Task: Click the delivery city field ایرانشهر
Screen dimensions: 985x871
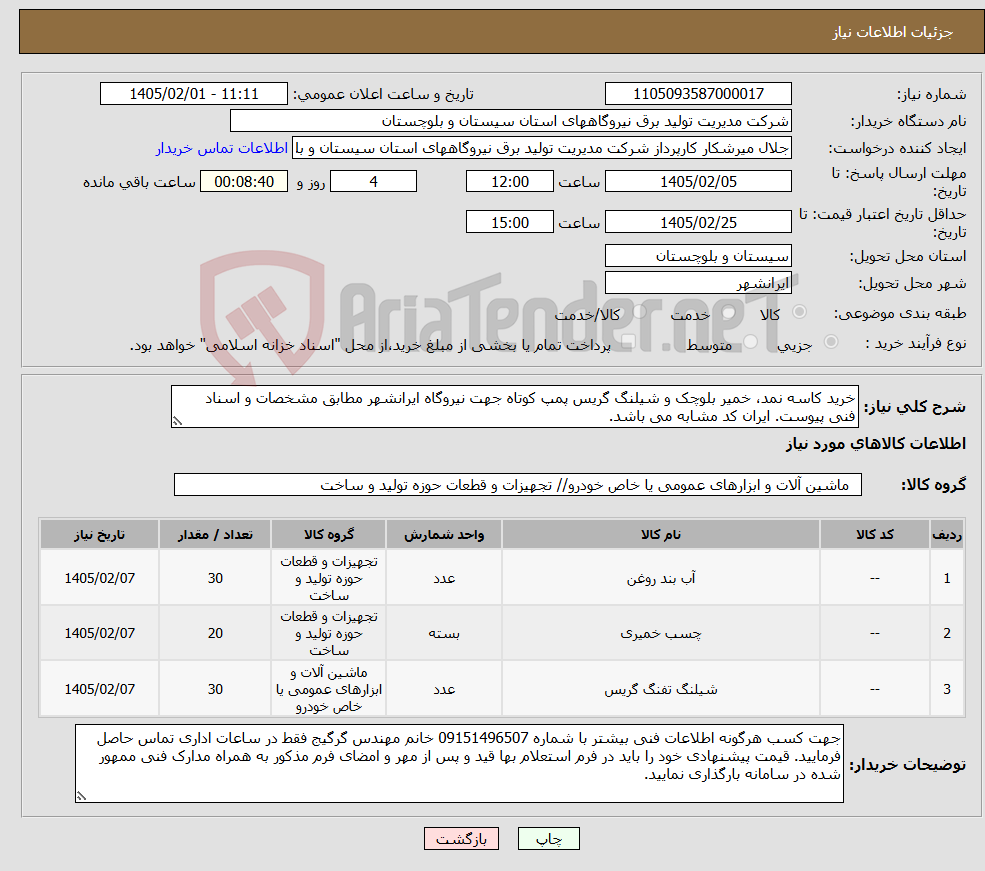Action: 698,283
